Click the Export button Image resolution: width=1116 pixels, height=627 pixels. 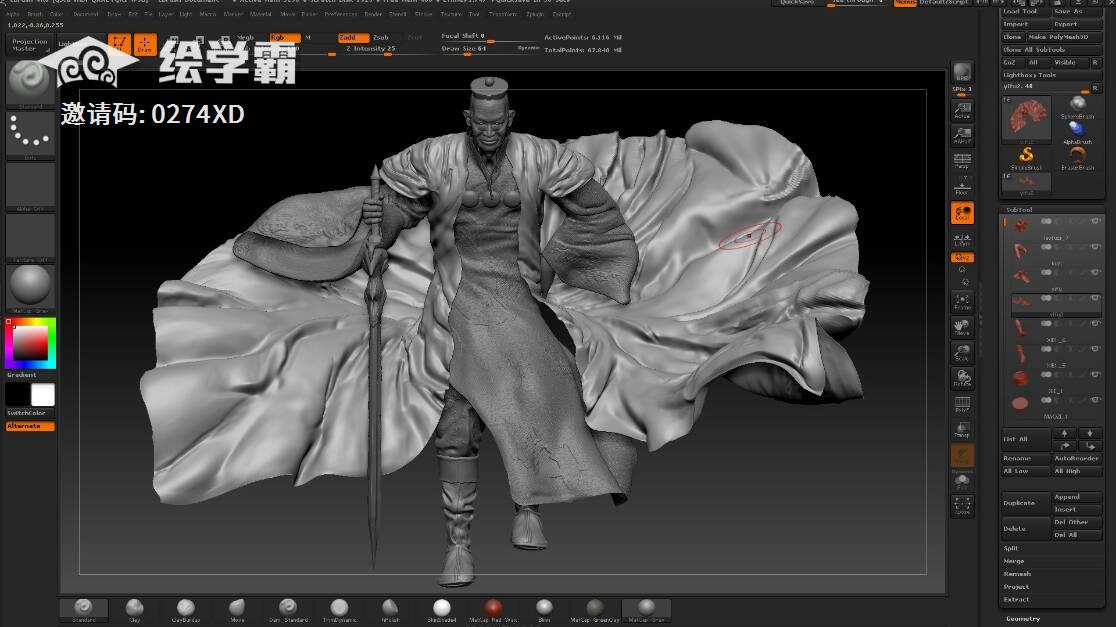pyautogui.click(x=1077, y=24)
